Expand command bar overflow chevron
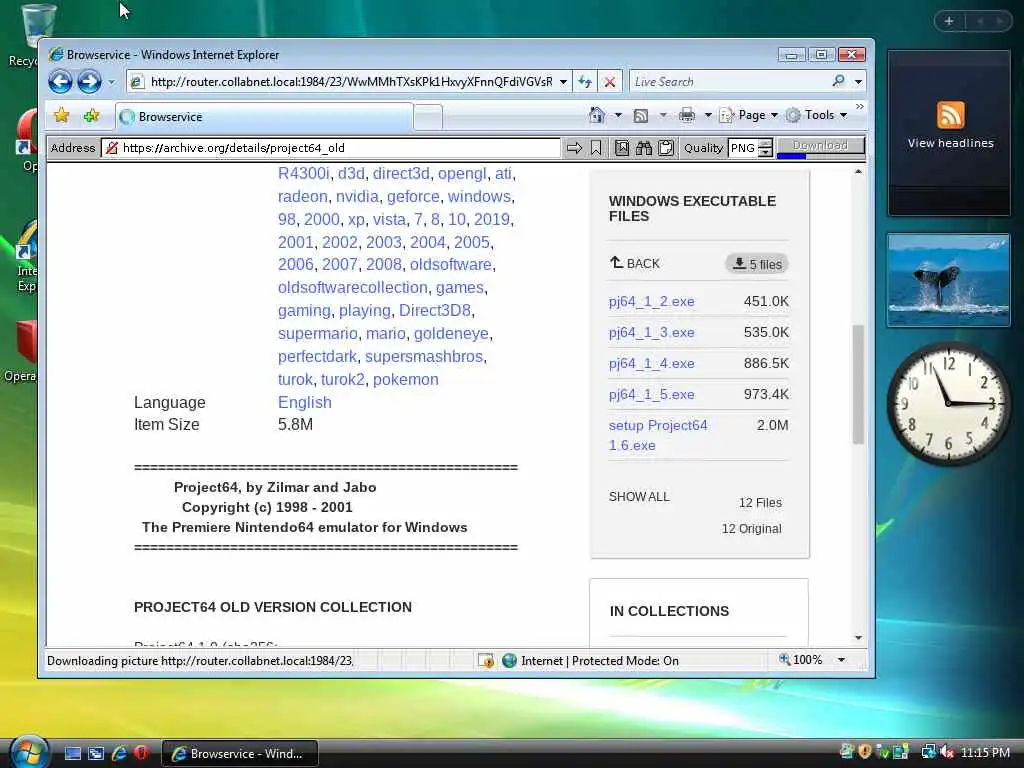This screenshot has height=768, width=1024. tap(859, 106)
